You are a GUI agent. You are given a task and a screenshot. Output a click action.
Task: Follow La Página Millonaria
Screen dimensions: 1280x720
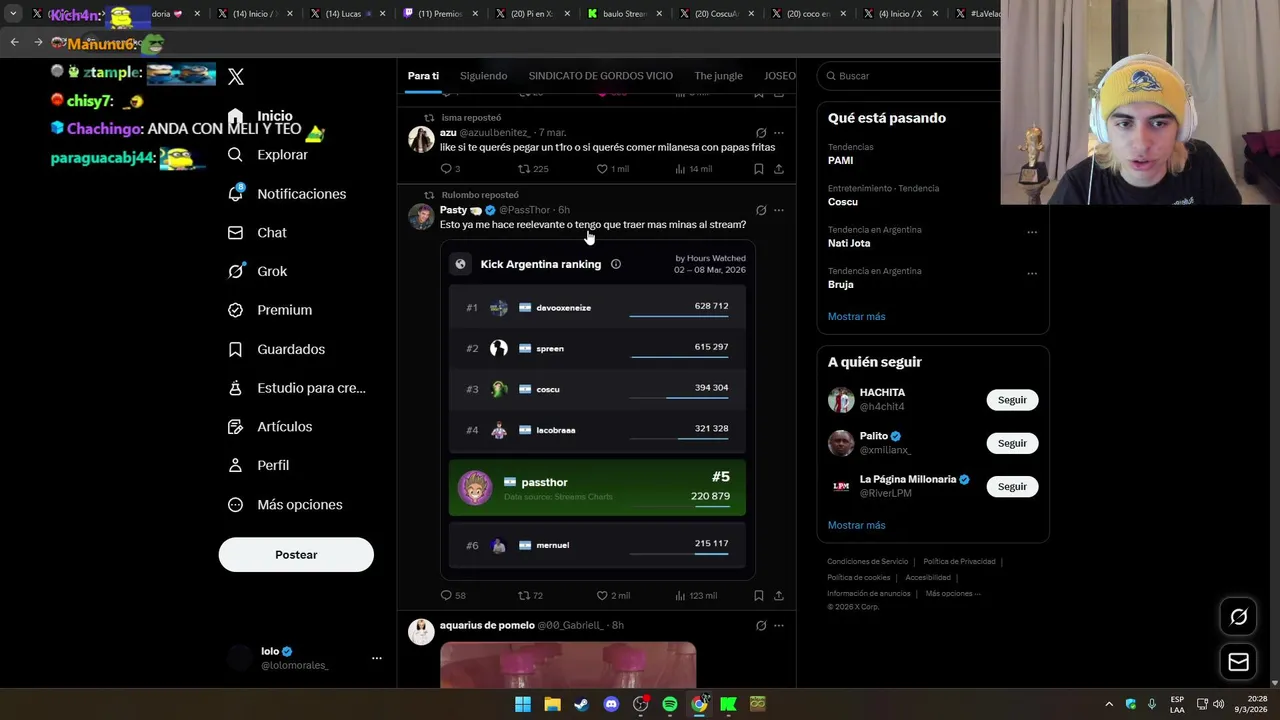pos(1012,486)
